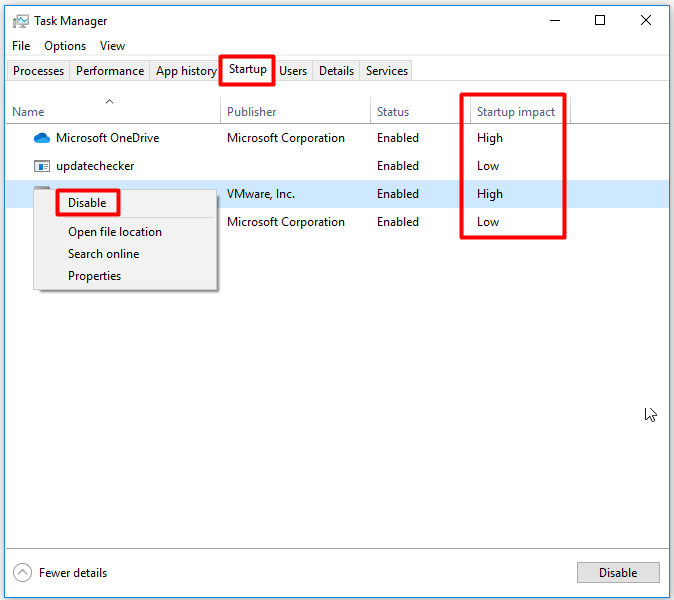Screen dimensions: 674x600
Task: Click Enabled status in the updatechecker row
Action: [398, 166]
